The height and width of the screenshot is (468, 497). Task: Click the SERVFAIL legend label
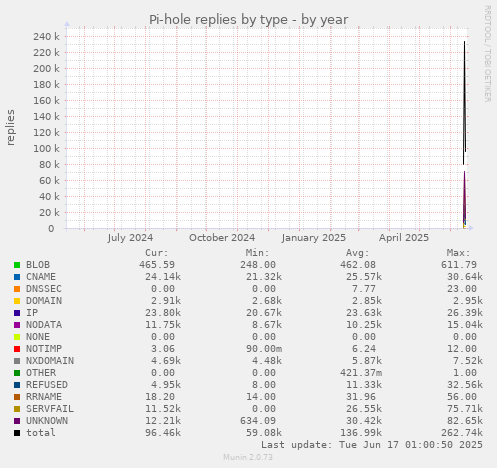tap(50, 409)
